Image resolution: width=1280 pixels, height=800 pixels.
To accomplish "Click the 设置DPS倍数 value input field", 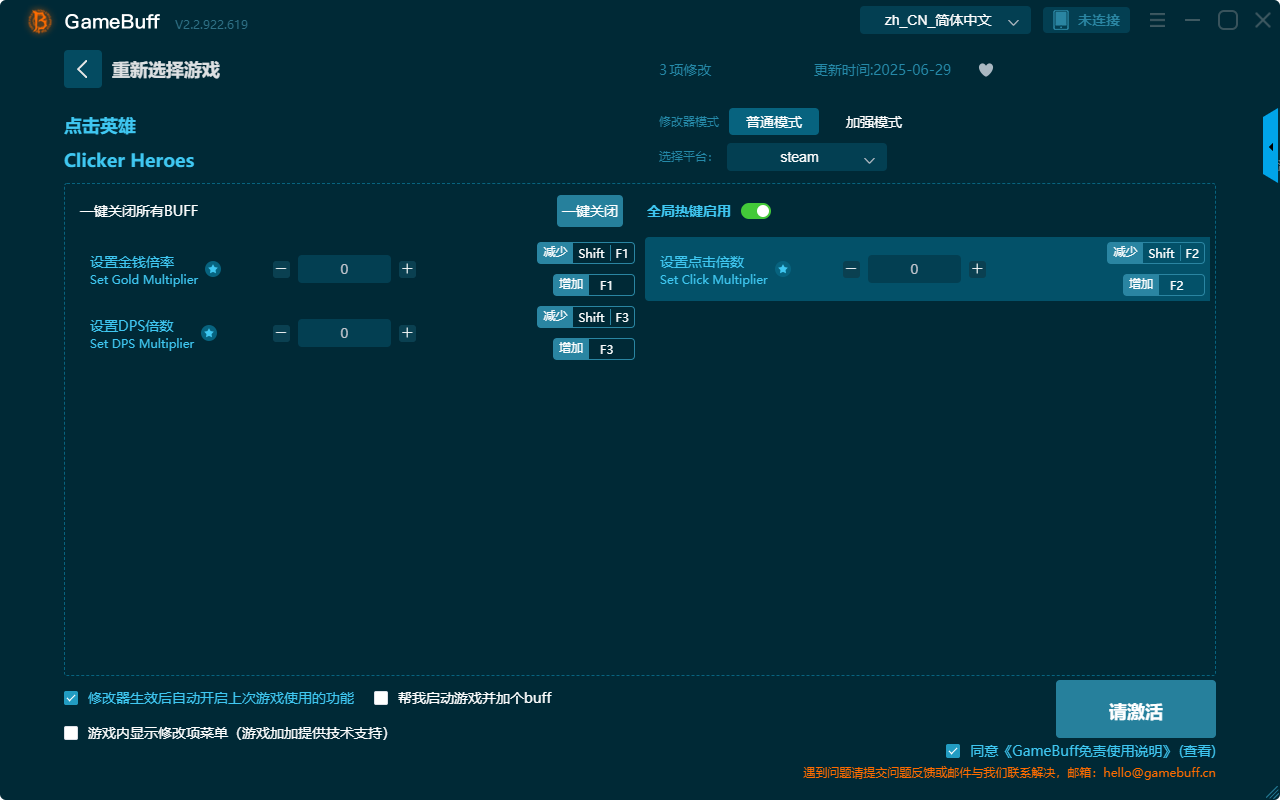I will (344, 332).
